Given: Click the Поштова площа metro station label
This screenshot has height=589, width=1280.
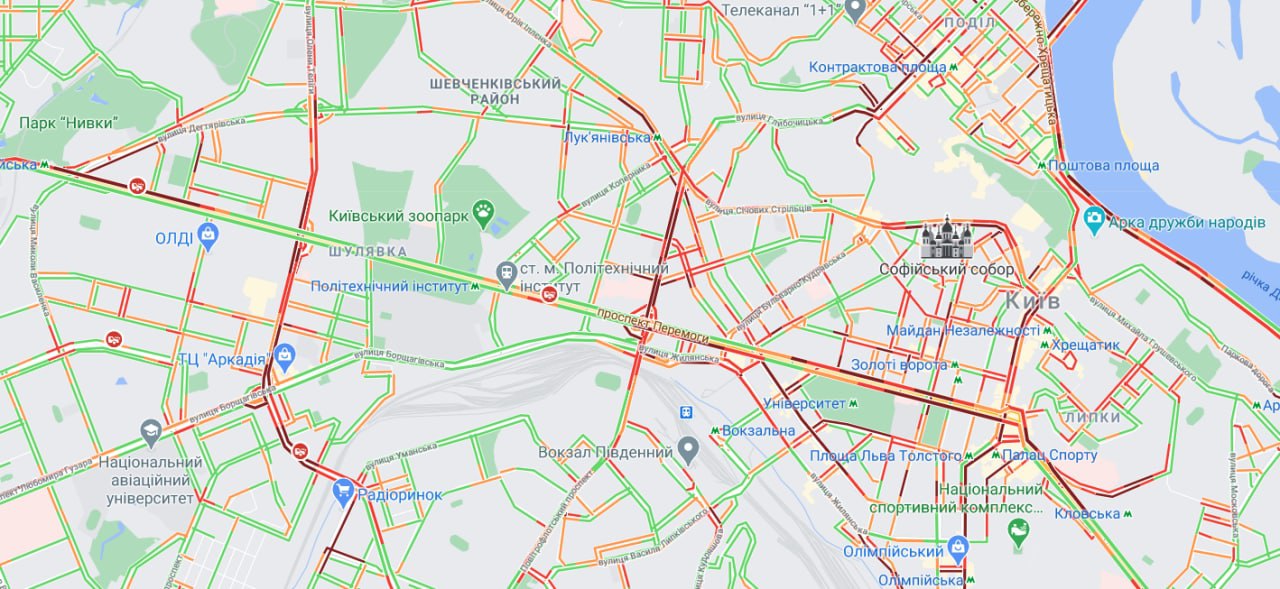Looking at the screenshot, I should (x=1104, y=165).
